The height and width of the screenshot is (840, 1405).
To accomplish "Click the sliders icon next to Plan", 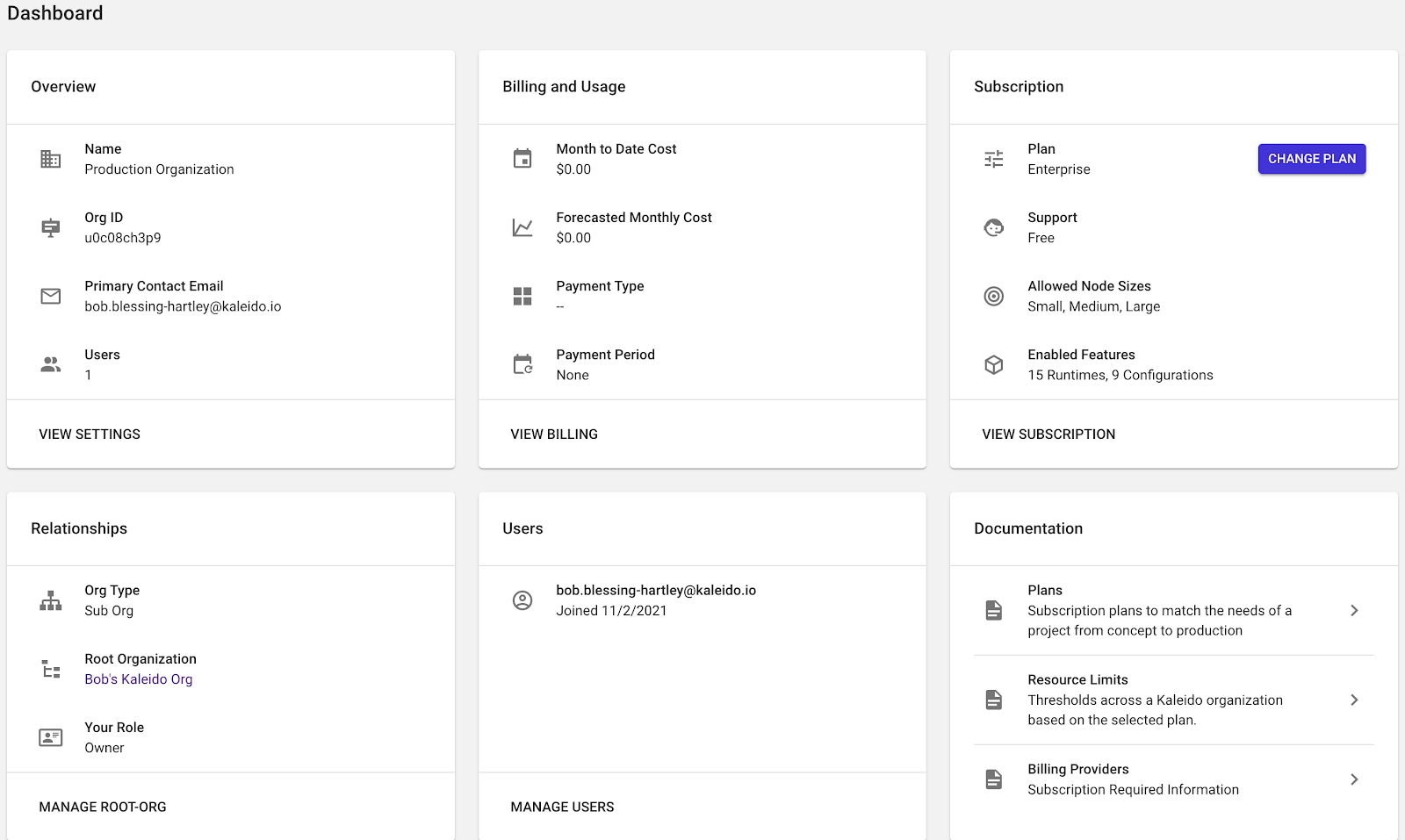I will pos(994,159).
